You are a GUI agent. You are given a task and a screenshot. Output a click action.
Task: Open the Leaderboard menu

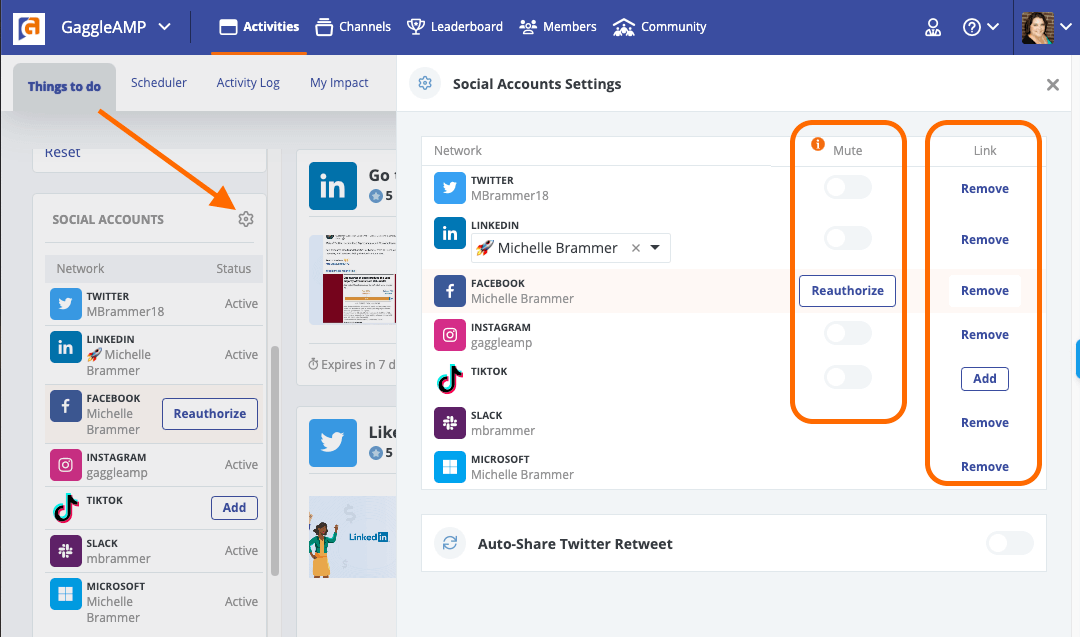point(455,27)
